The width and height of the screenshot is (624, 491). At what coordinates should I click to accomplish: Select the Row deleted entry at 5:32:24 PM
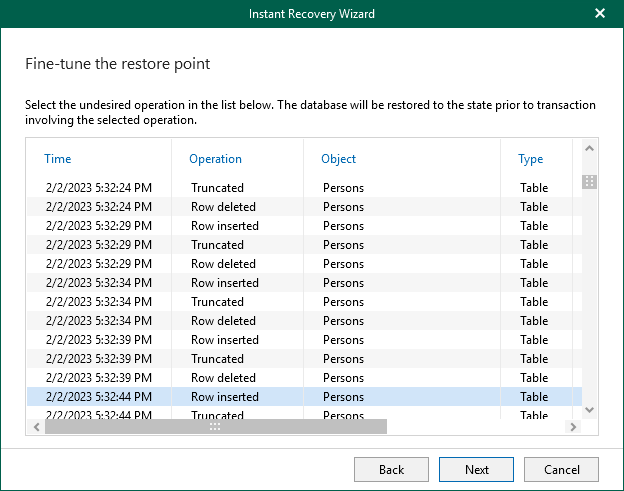(x=223, y=207)
